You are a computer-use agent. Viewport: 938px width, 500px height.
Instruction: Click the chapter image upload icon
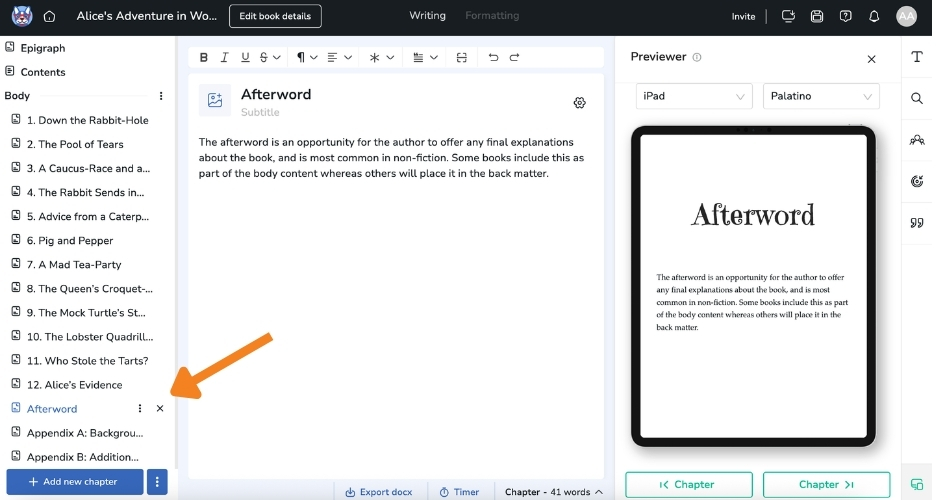pos(214,100)
